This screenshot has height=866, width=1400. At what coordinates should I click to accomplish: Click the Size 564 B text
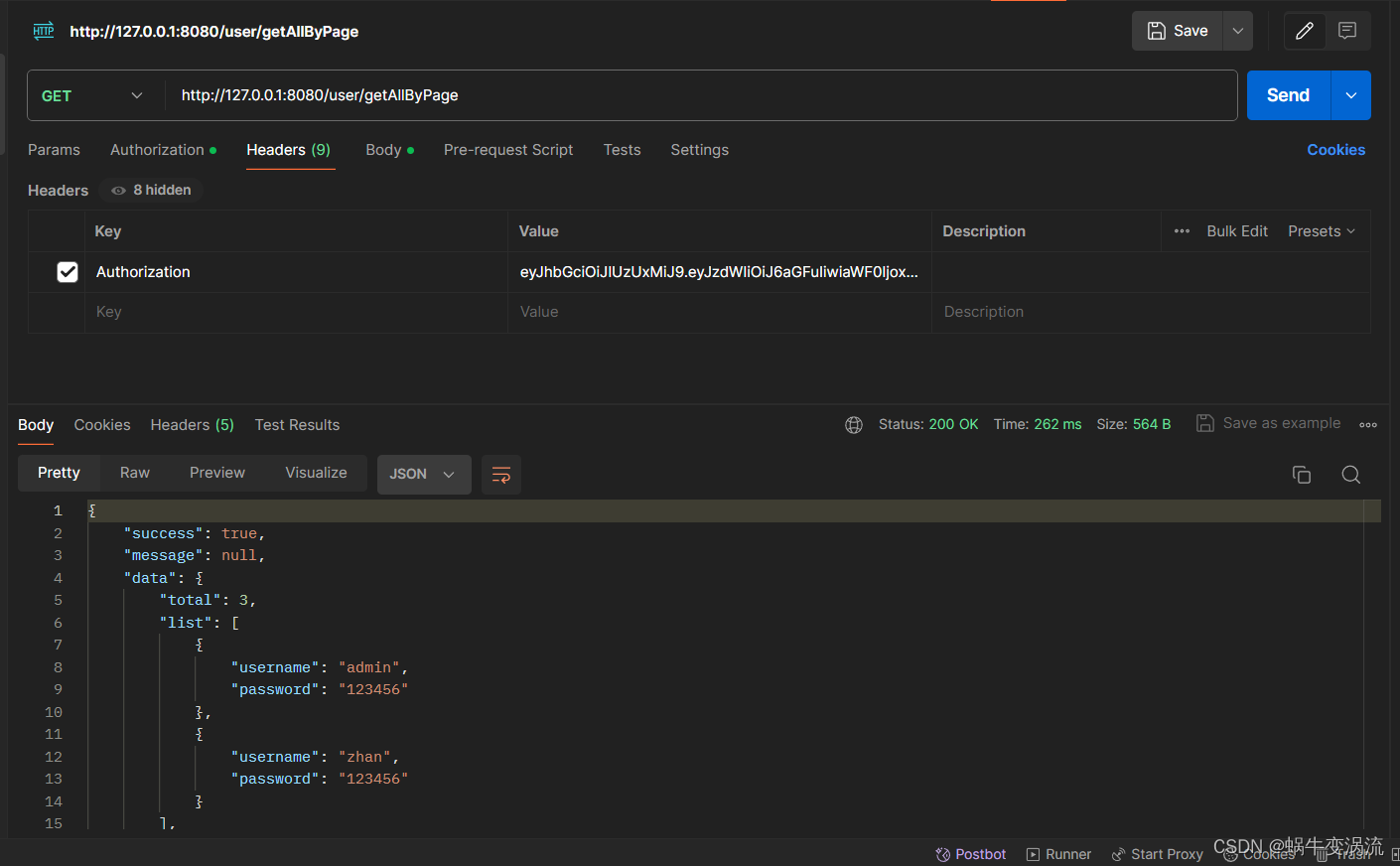click(1134, 424)
